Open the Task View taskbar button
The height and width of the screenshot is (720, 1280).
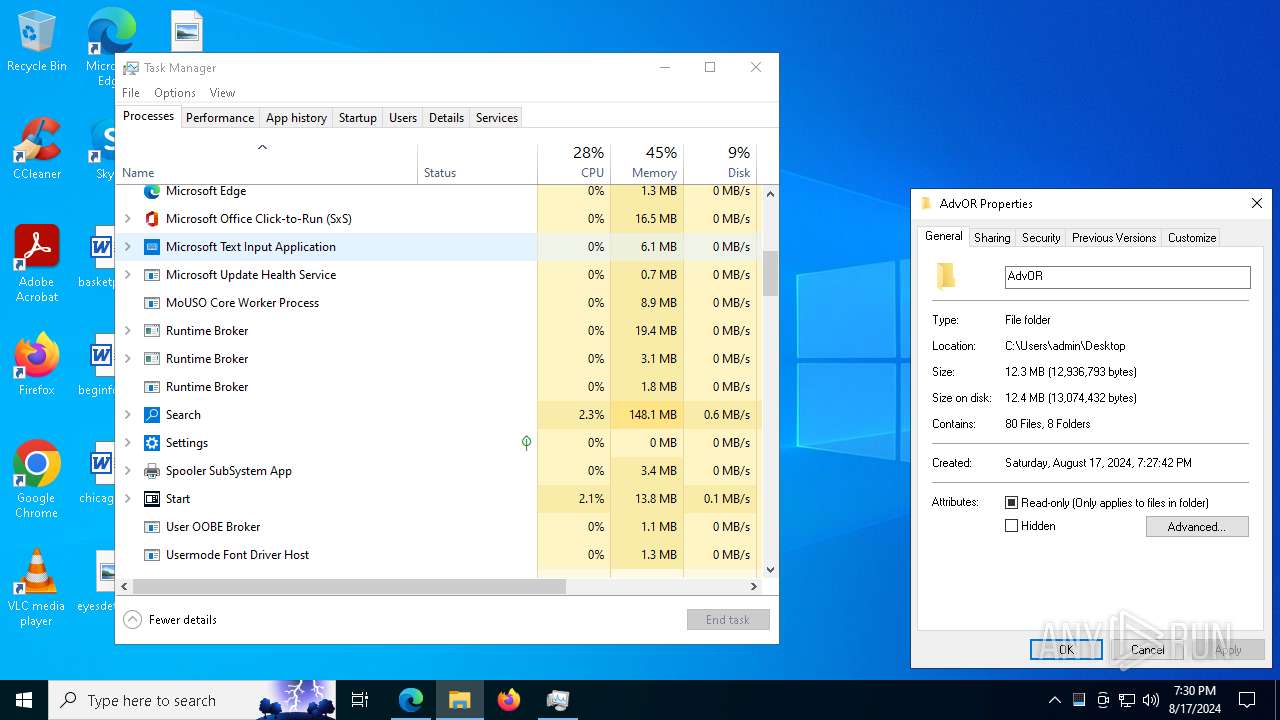[x=360, y=700]
